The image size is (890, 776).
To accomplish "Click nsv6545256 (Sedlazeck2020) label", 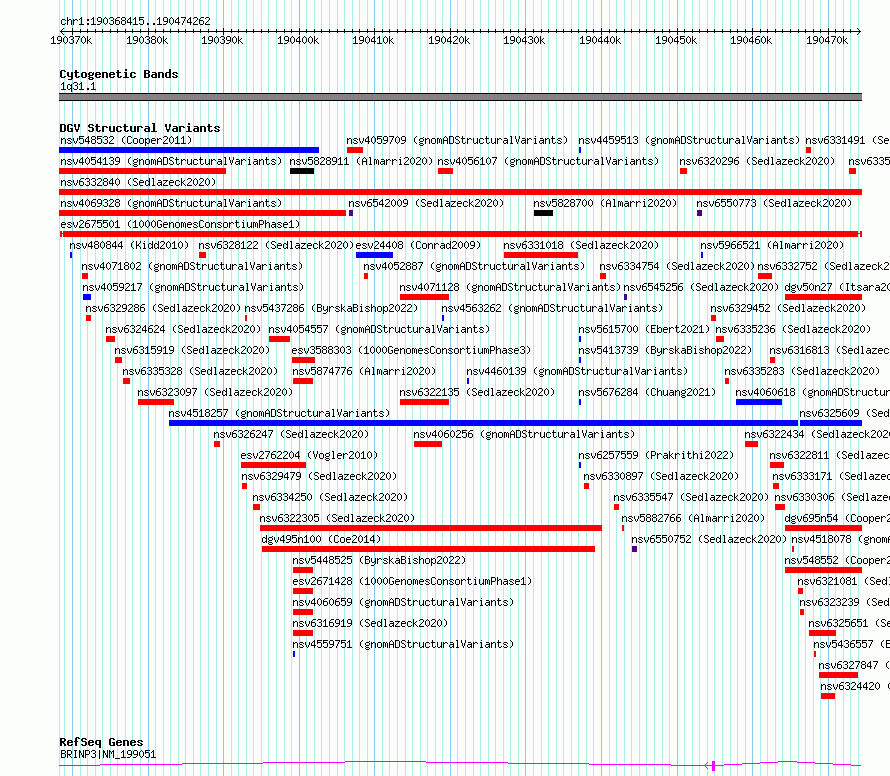I will click(701, 287).
